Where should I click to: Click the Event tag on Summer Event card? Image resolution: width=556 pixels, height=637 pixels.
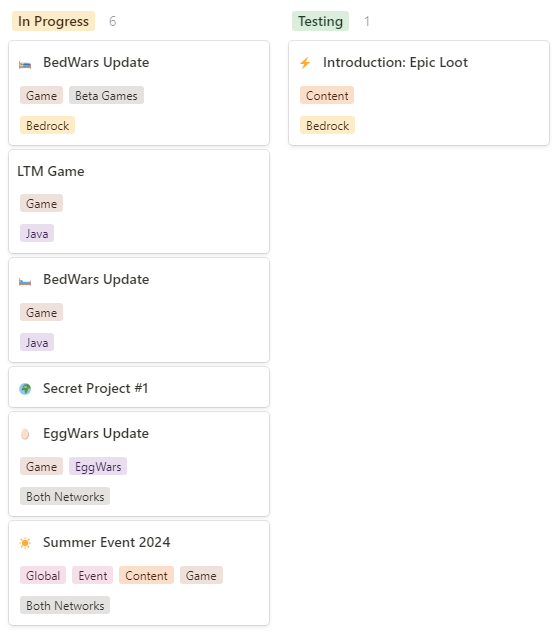click(93, 575)
